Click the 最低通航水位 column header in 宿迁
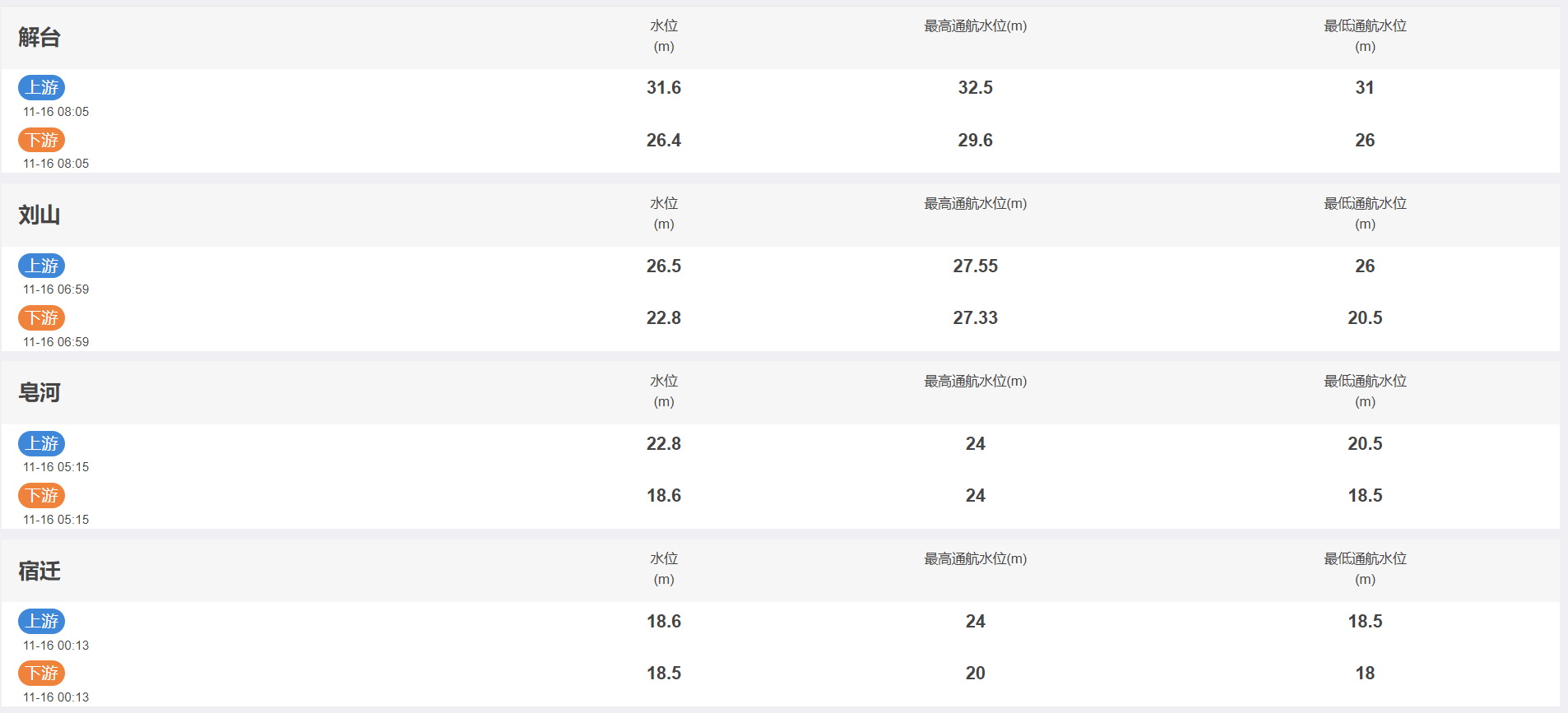The height and width of the screenshot is (713, 1568). [x=1365, y=569]
